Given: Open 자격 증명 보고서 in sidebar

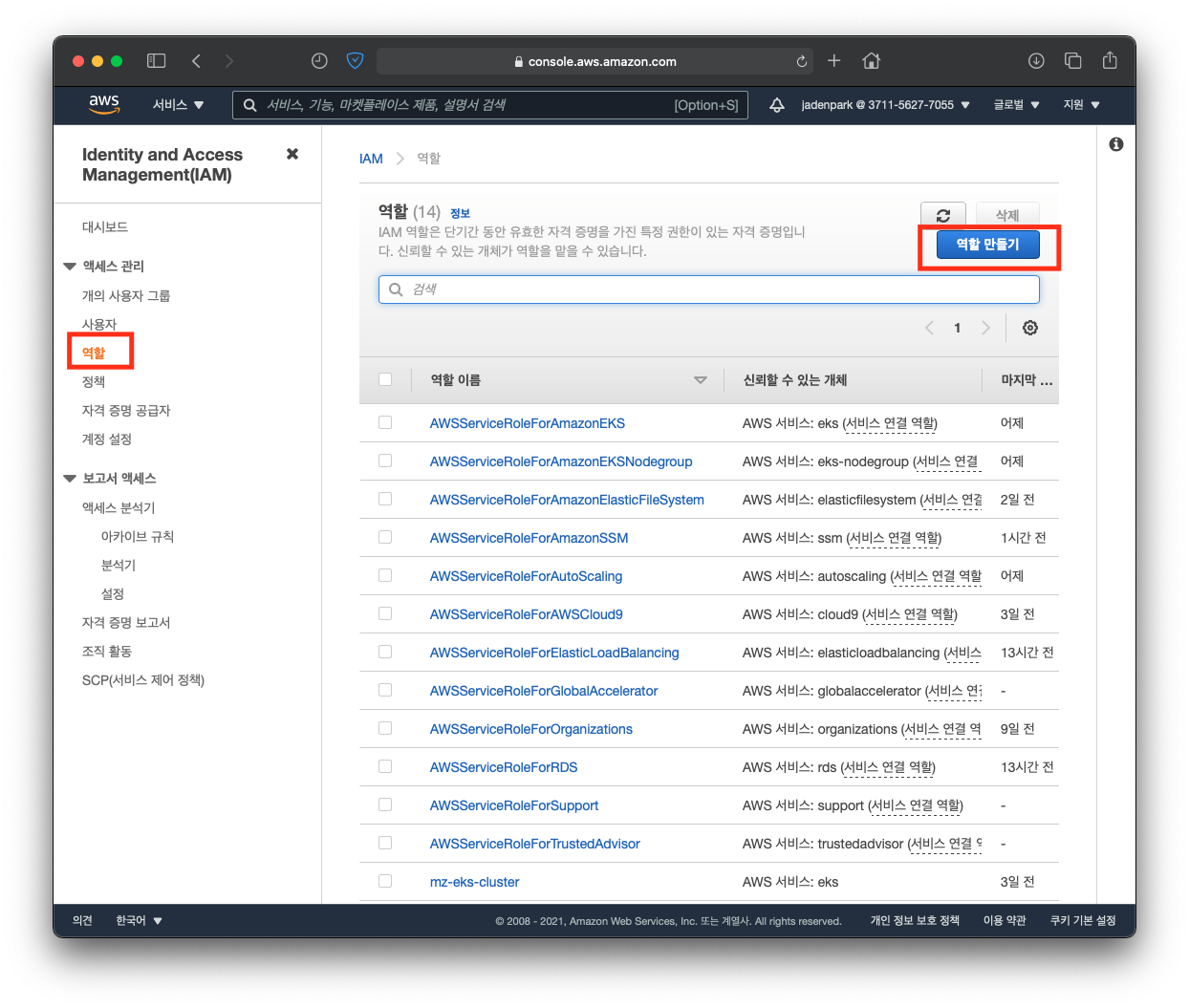Looking at the screenshot, I should [x=126, y=623].
